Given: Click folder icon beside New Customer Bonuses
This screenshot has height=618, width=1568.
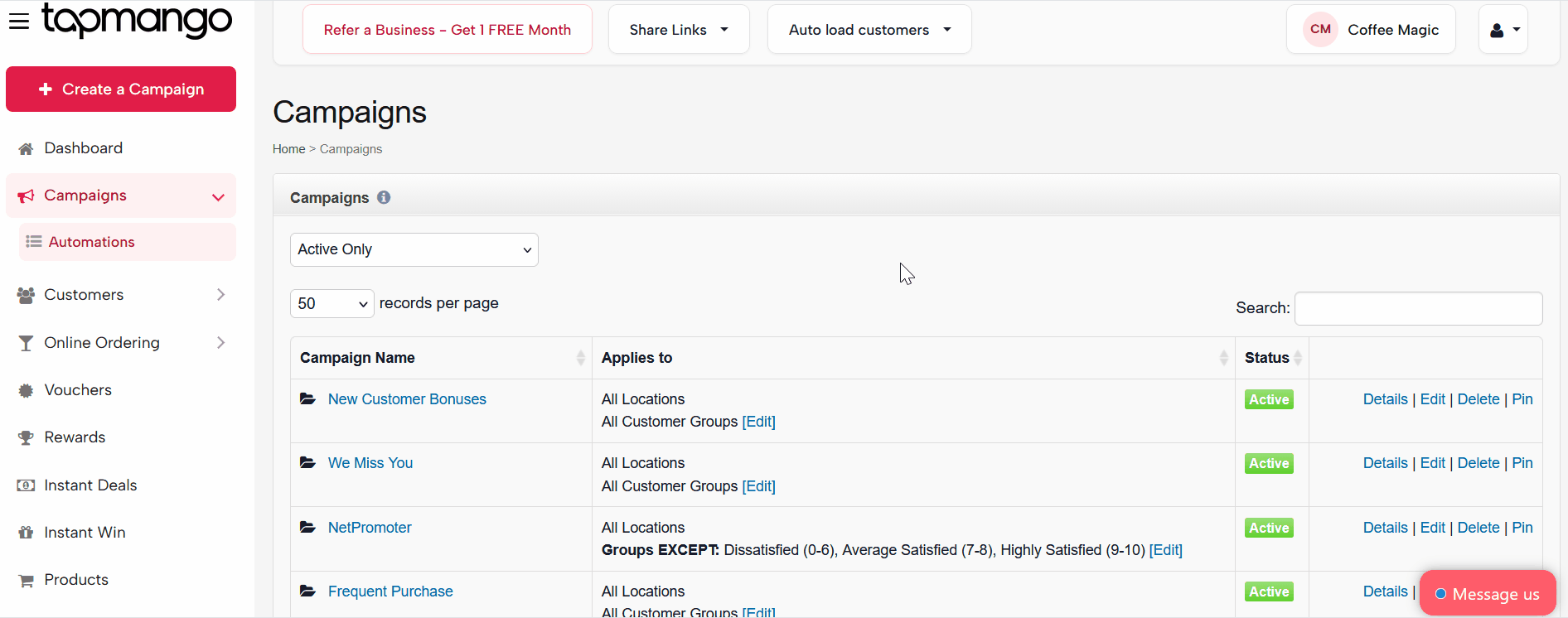Looking at the screenshot, I should point(307,399).
